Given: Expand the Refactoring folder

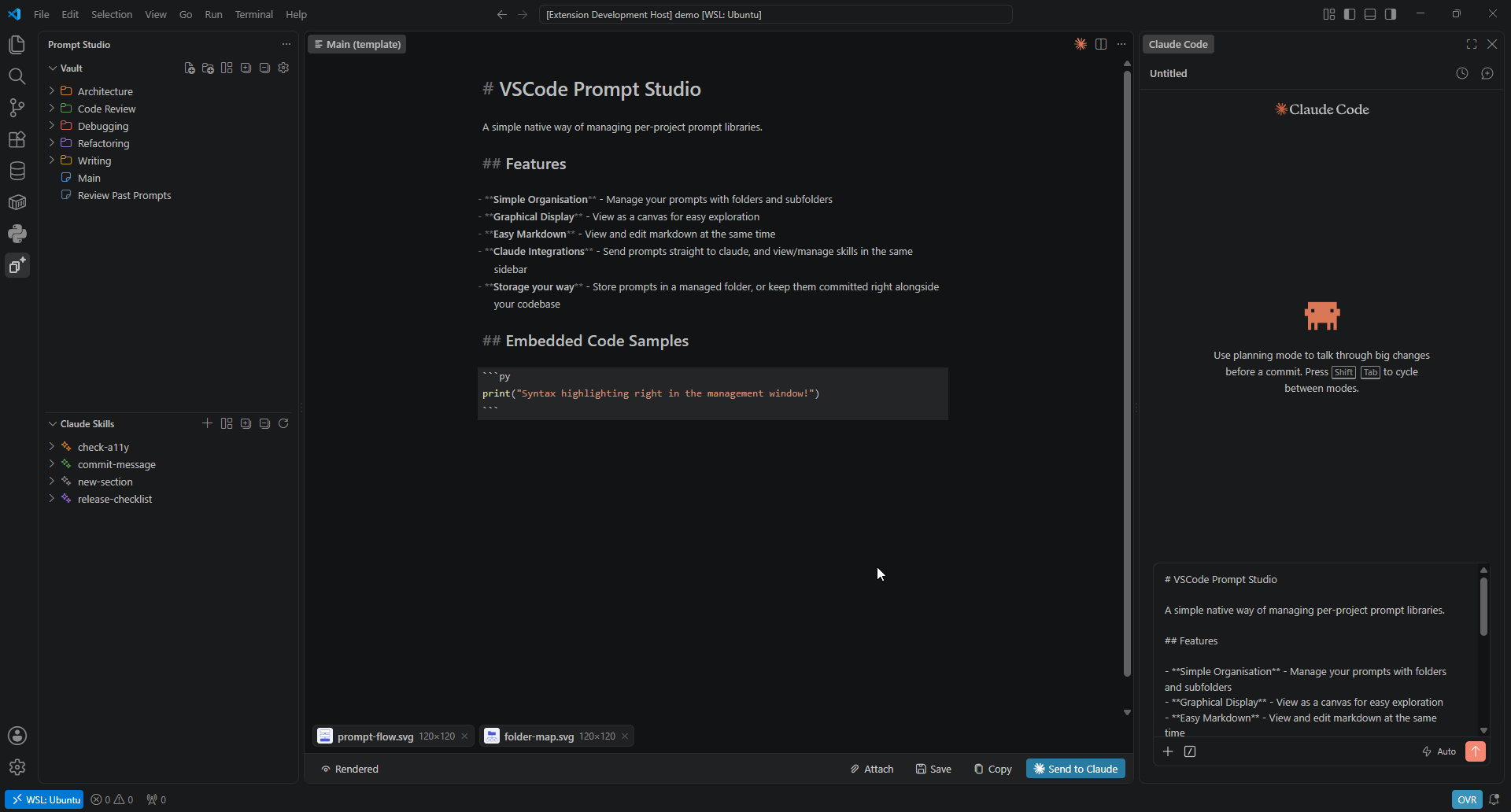Looking at the screenshot, I should coord(52,143).
